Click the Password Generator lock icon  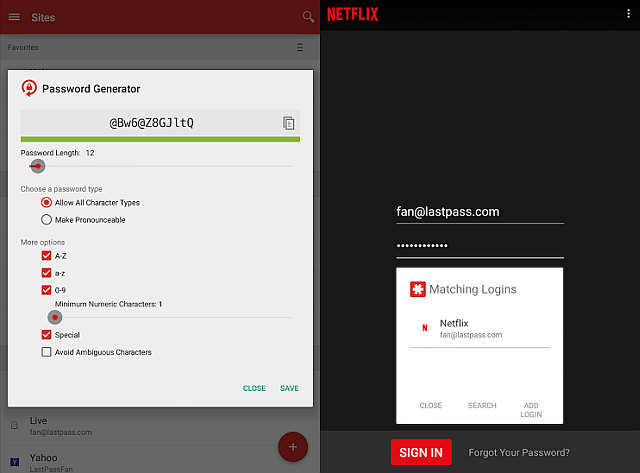pyautogui.click(x=29, y=88)
